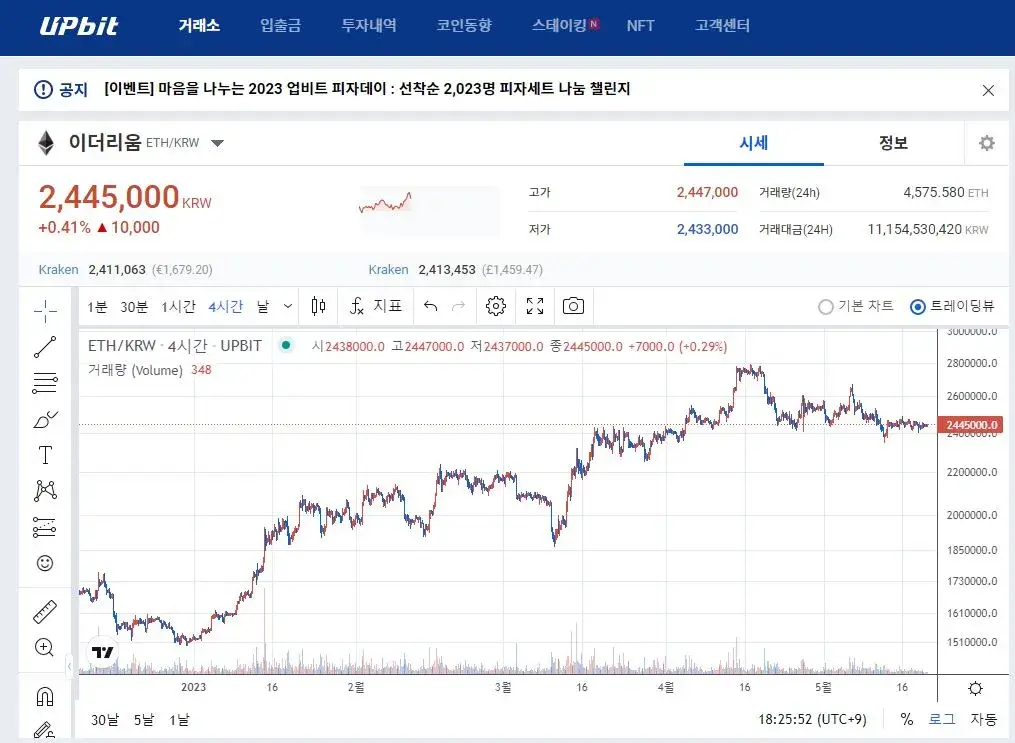Select the Text annotation tool
Image resolution: width=1015 pixels, height=743 pixels.
click(x=45, y=455)
